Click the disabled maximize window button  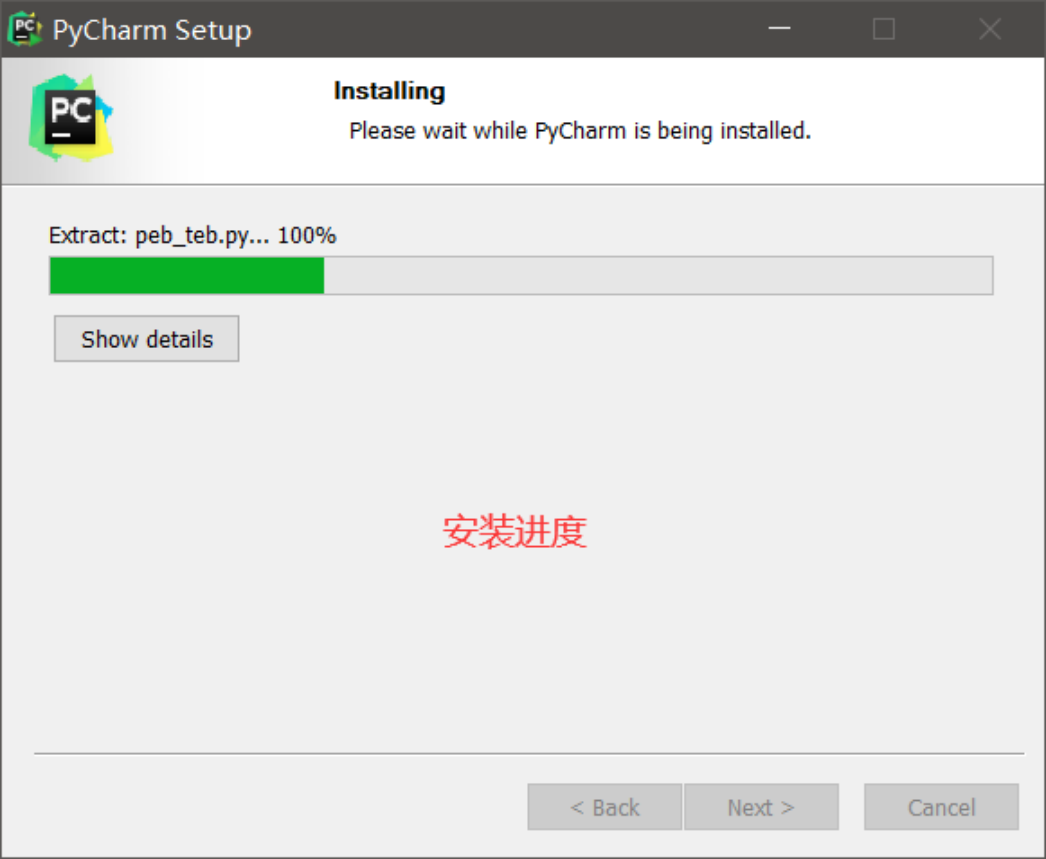pyautogui.click(x=884, y=29)
